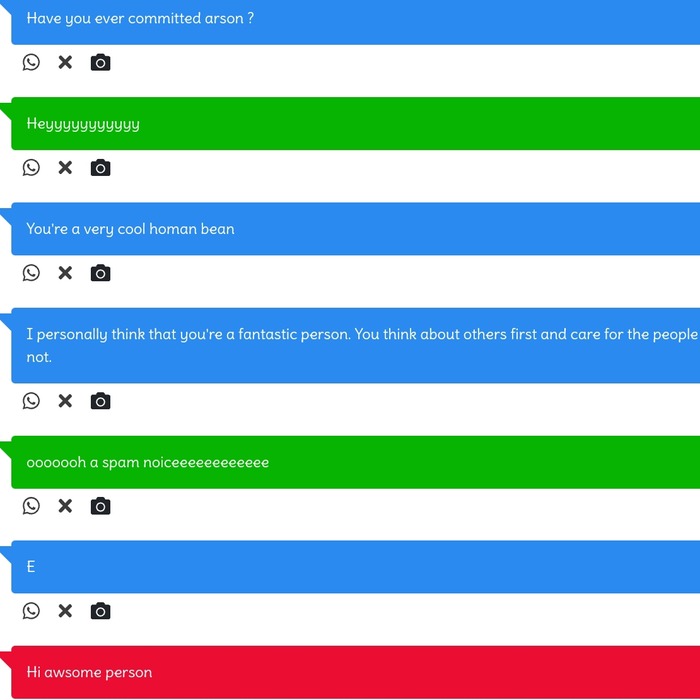
Task: Share 'Have you ever committed arson' via WhatsApp
Action: click(x=31, y=62)
